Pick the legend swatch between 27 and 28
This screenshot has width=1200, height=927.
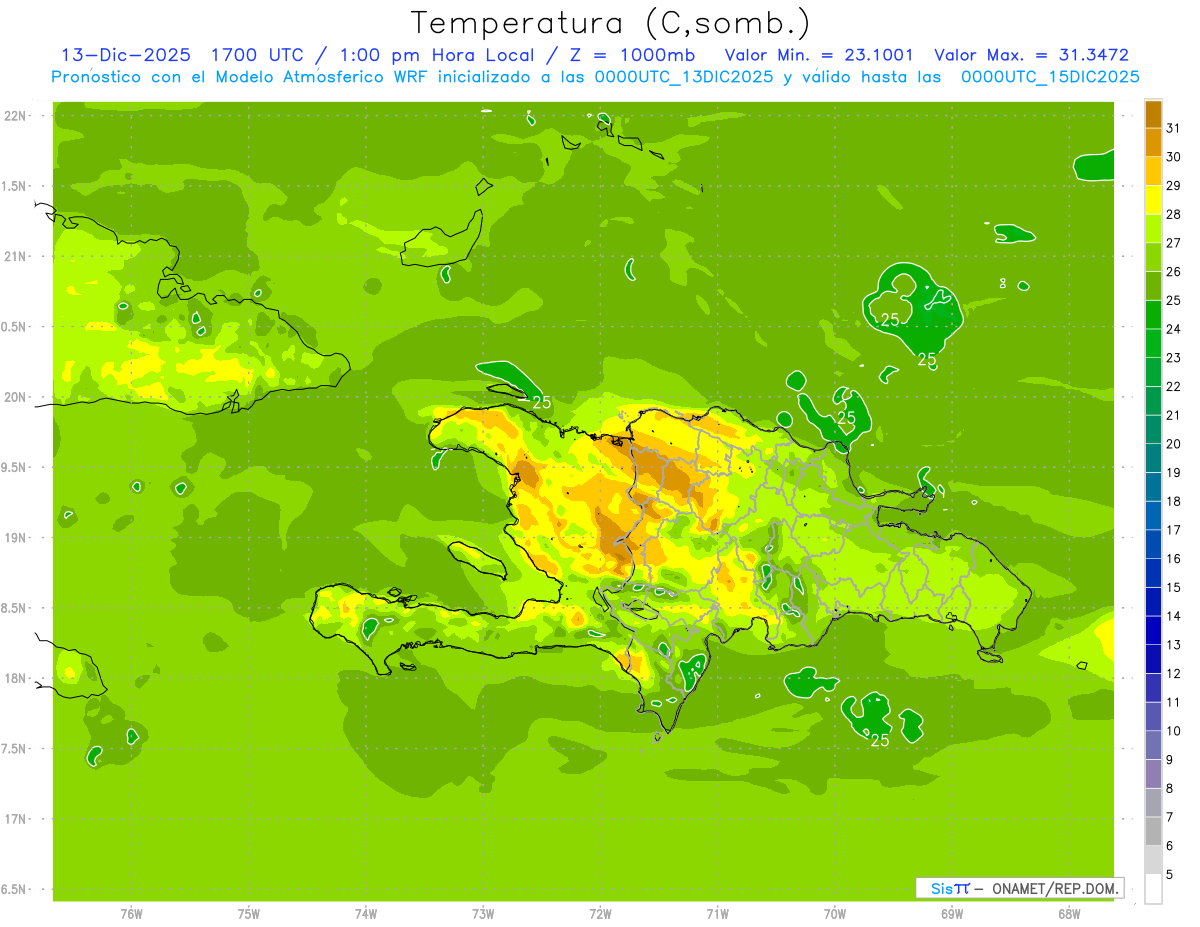[x=1153, y=228]
